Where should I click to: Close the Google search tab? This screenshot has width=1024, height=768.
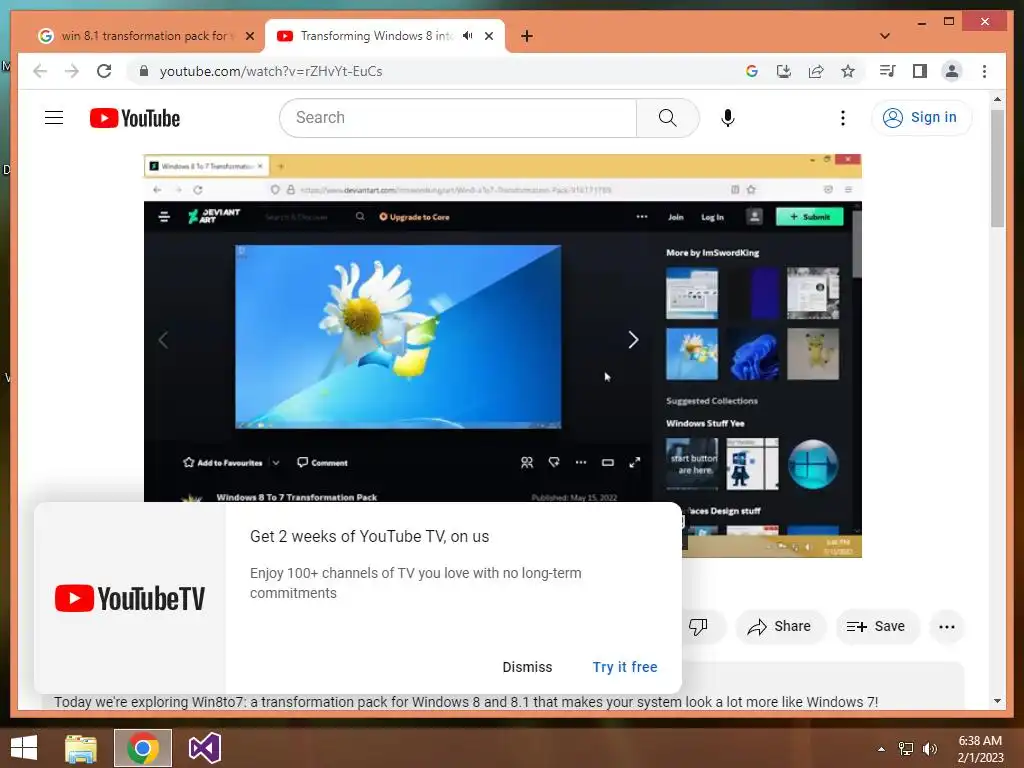pos(249,36)
